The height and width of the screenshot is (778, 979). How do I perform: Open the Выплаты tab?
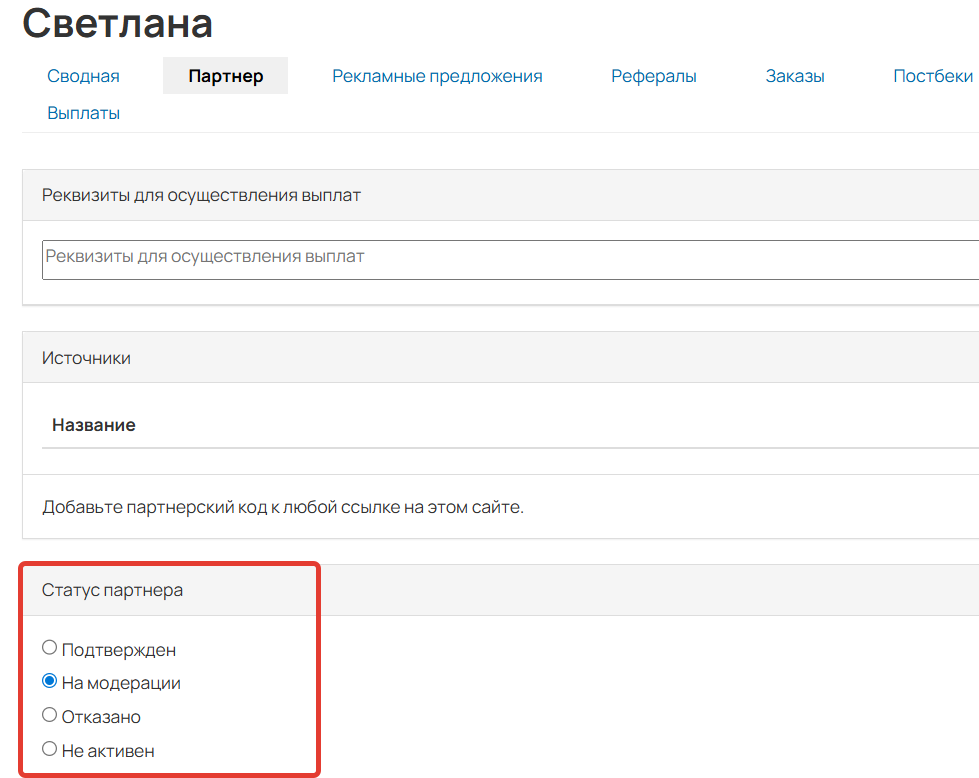click(84, 112)
